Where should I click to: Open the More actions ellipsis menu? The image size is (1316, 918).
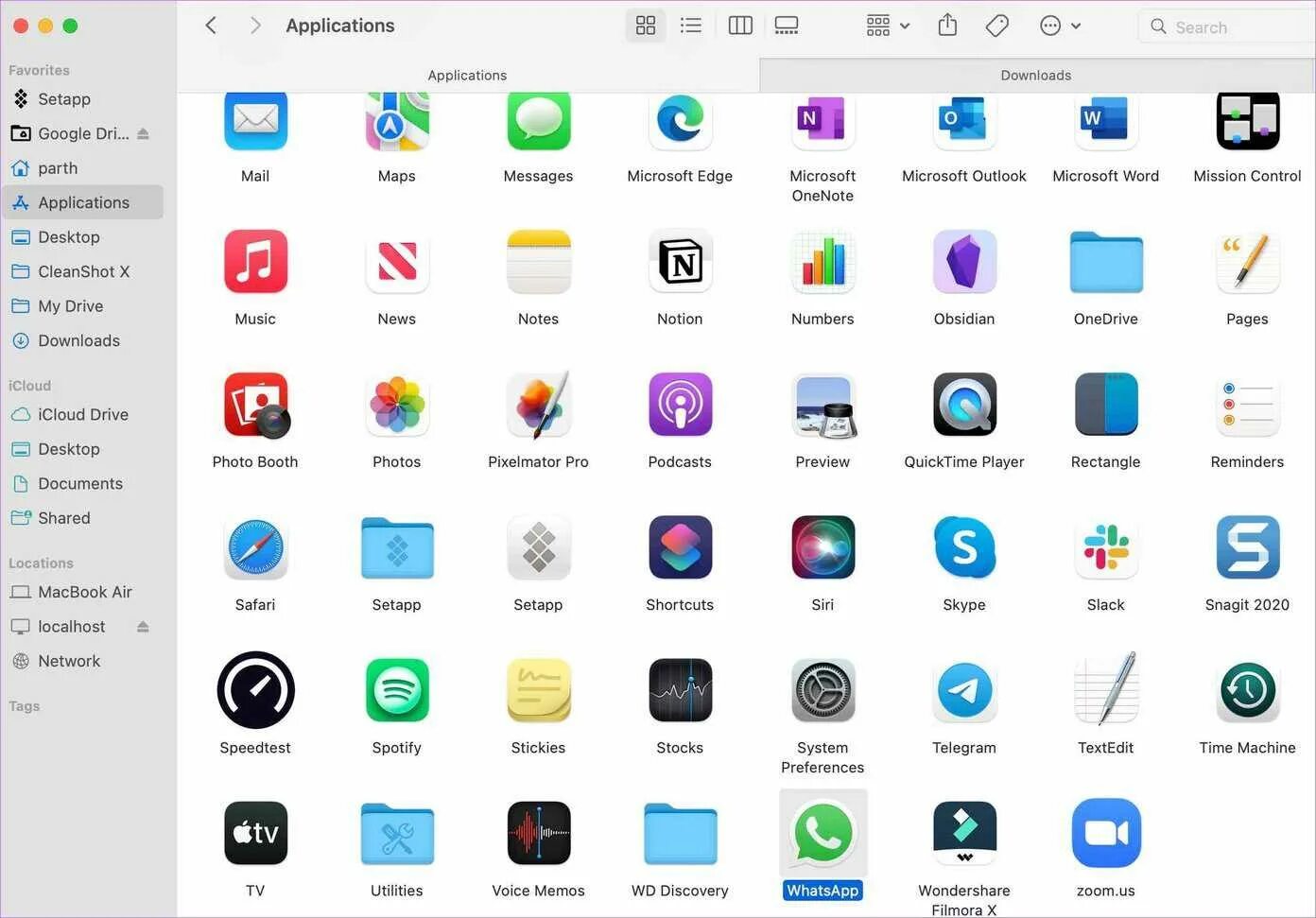click(x=1060, y=26)
